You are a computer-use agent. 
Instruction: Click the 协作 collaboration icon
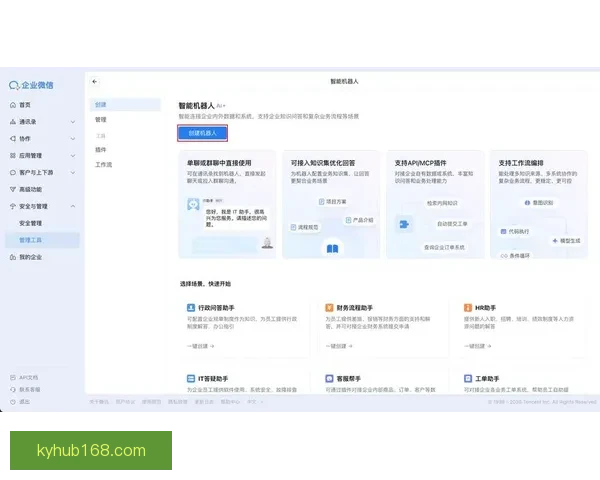[x=13, y=139]
